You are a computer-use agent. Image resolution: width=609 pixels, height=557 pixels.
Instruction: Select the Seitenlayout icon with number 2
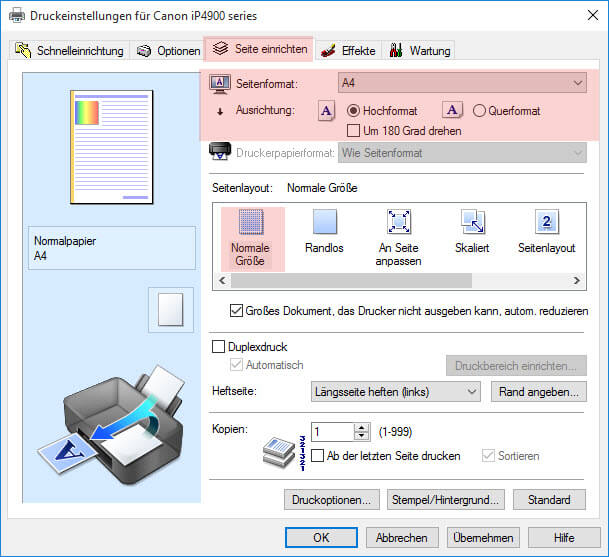[546, 222]
